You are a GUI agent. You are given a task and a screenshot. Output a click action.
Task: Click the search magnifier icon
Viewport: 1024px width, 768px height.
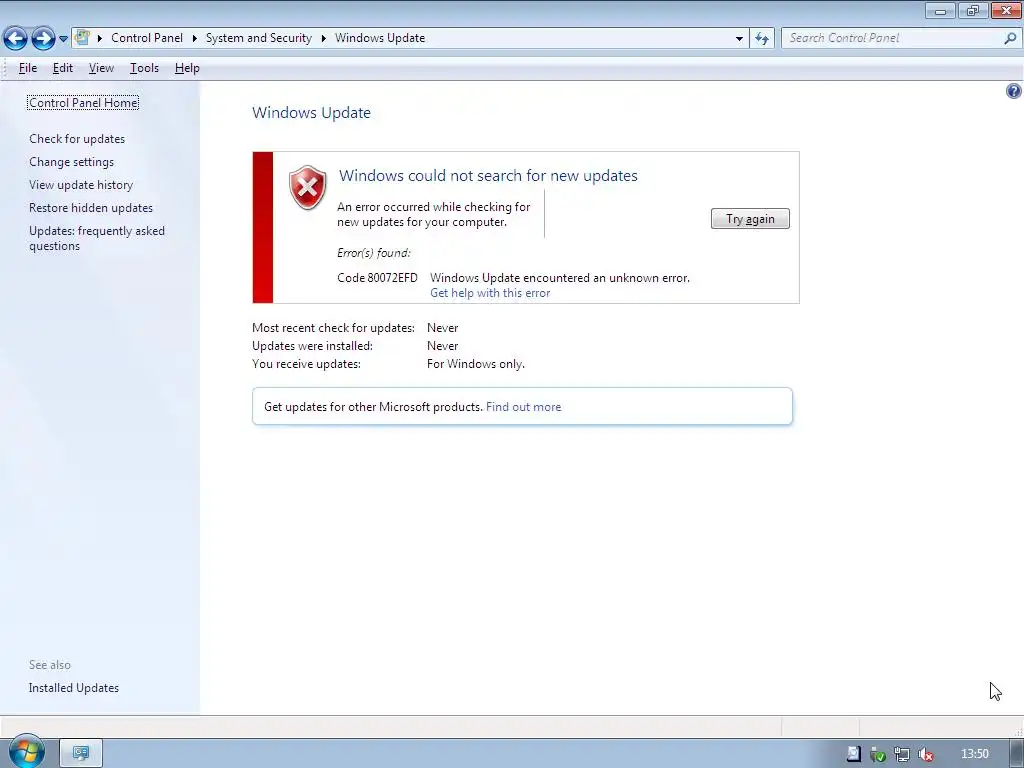[x=1010, y=39]
